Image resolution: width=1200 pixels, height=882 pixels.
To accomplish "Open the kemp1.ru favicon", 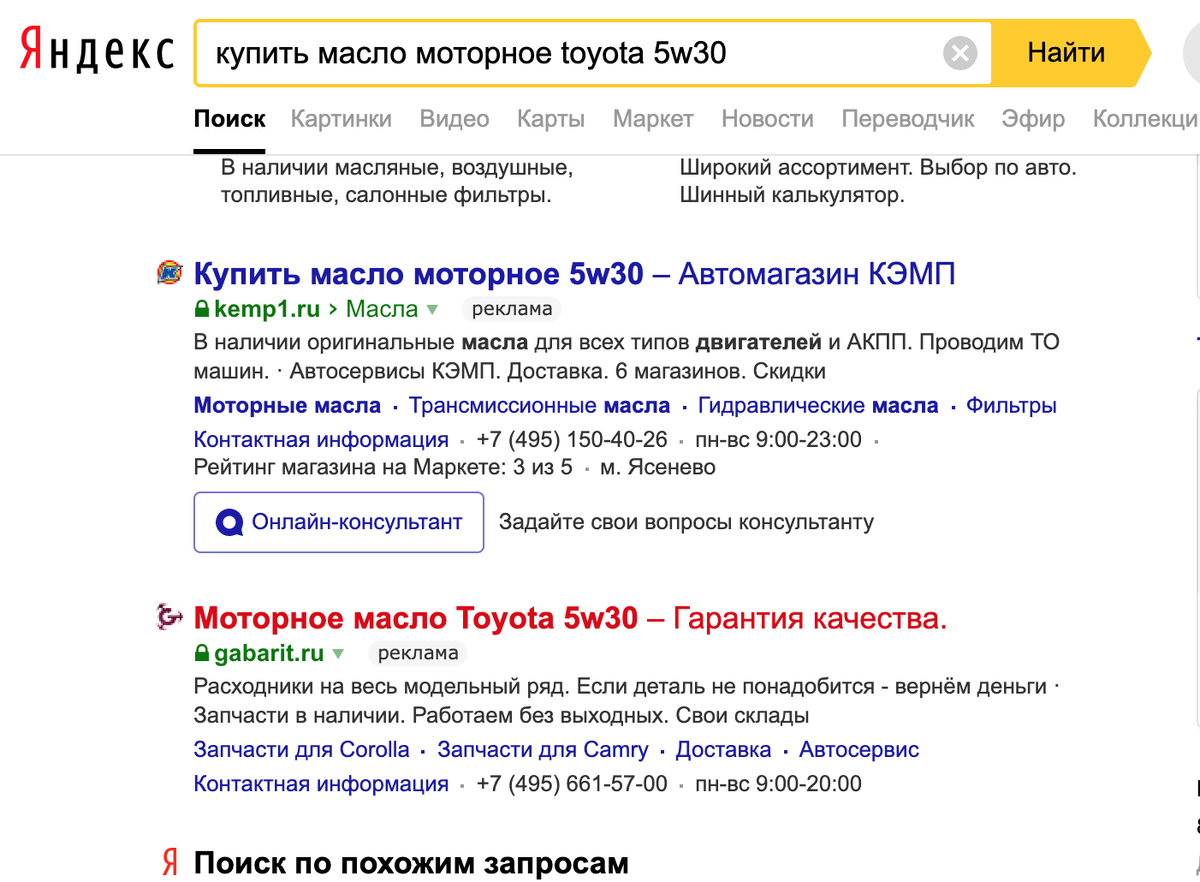I will click(x=170, y=272).
